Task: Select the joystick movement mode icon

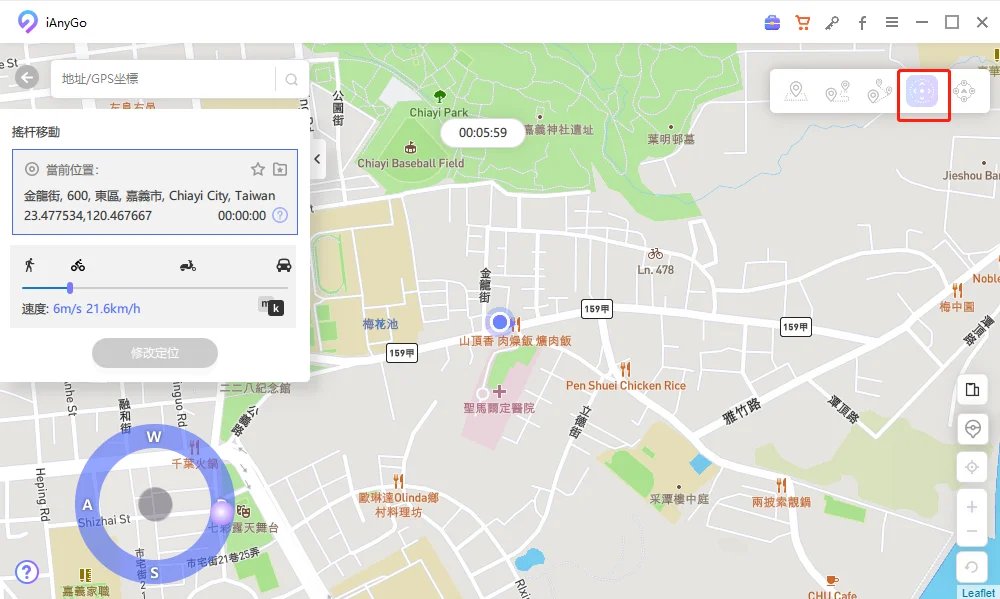Action: [x=922, y=93]
